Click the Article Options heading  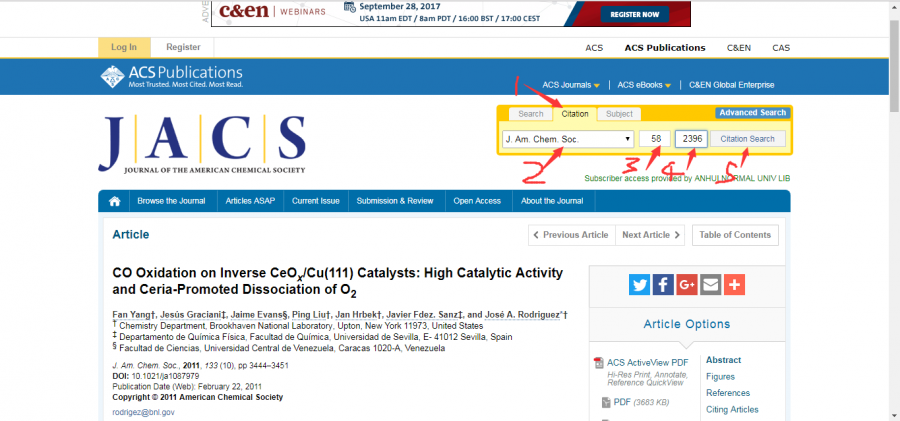coord(686,325)
